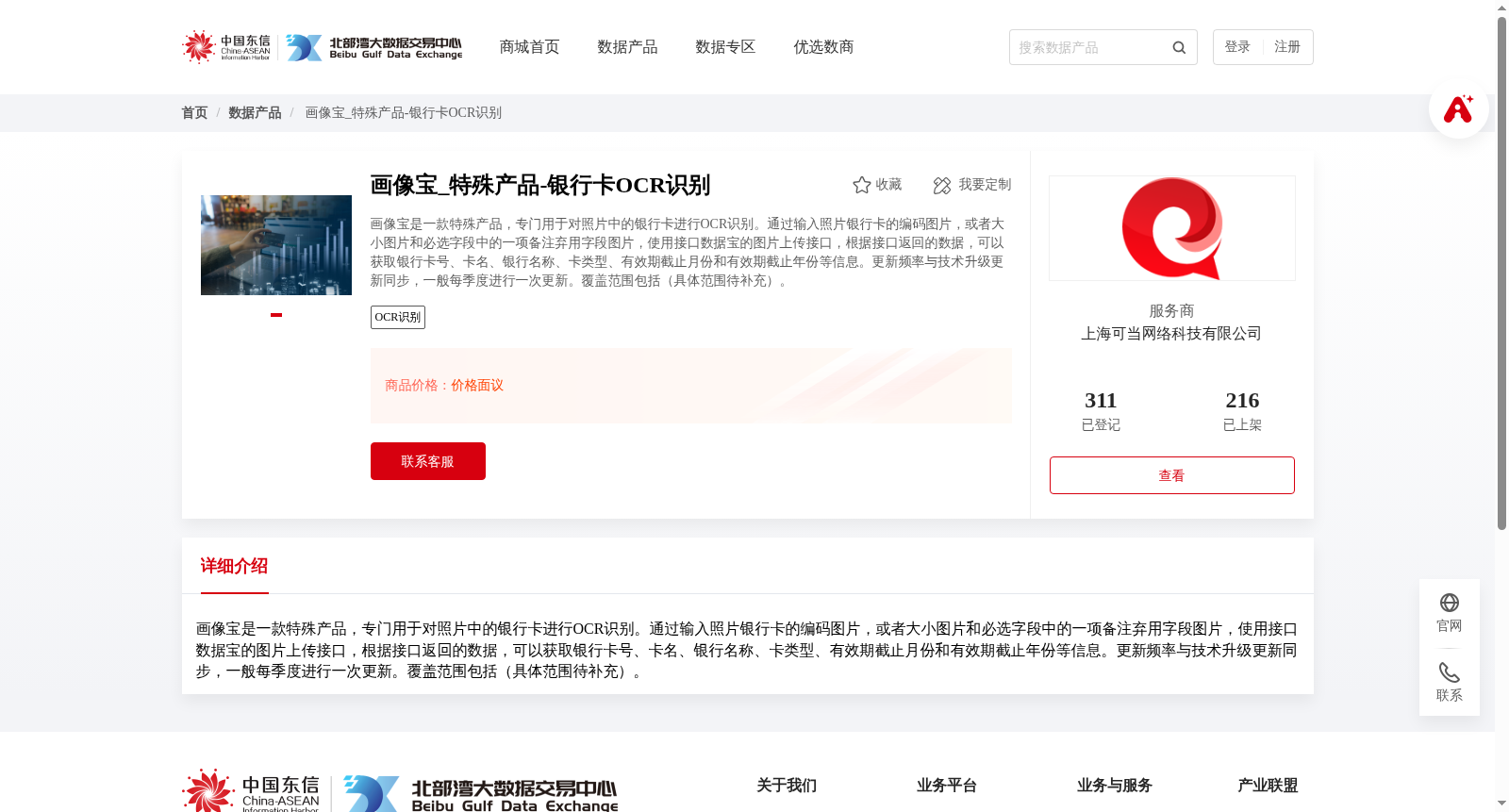This screenshot has height=812, width=1509.
Task: Open 优选数商 navigation item
Action: click(823, 47)
